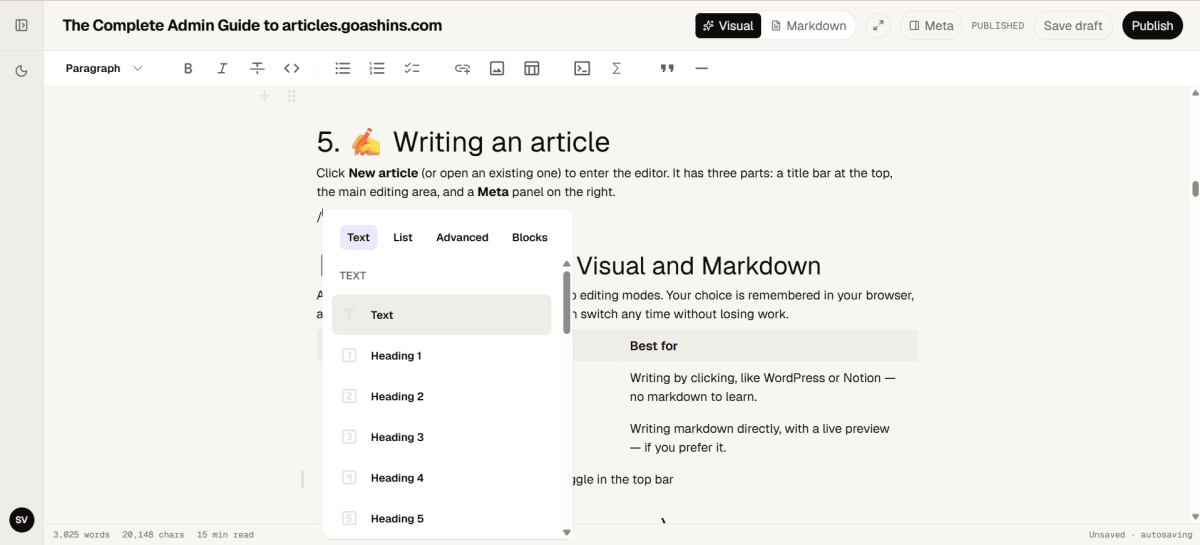
Task: Apply bold formatting
Action: point(188,68)
